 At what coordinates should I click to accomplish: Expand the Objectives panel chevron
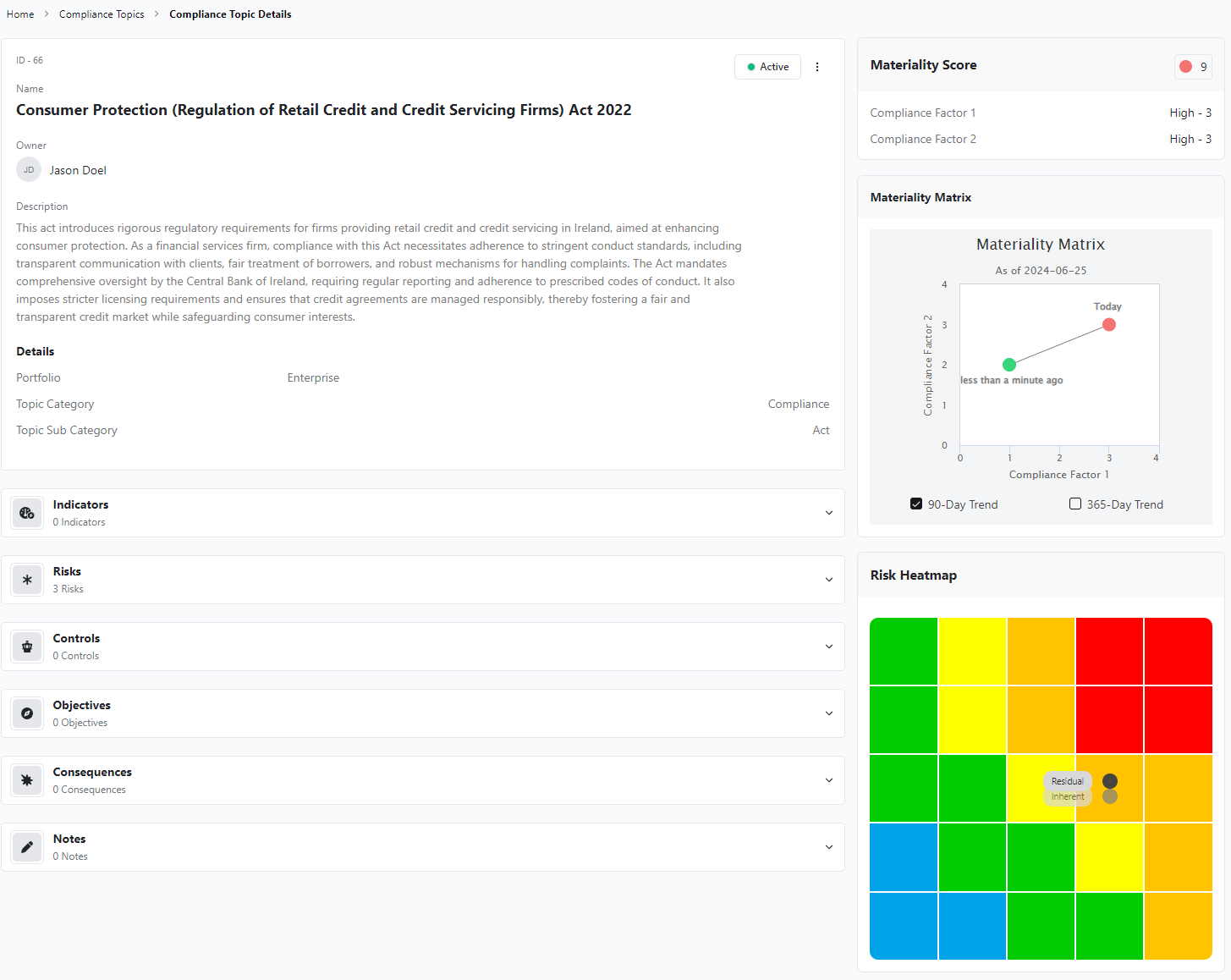click(829, 713)
